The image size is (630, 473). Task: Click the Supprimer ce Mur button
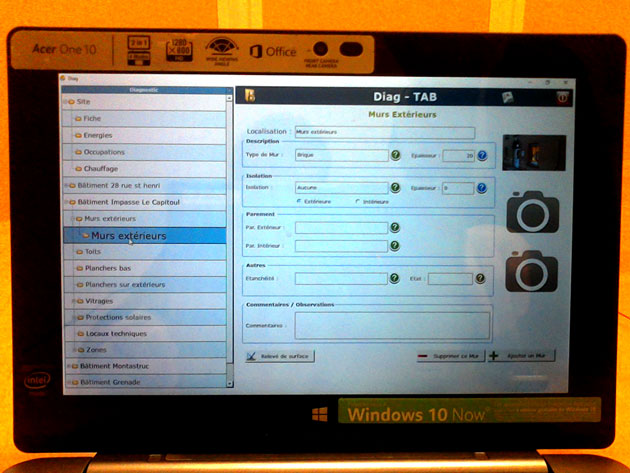[451, 355]
